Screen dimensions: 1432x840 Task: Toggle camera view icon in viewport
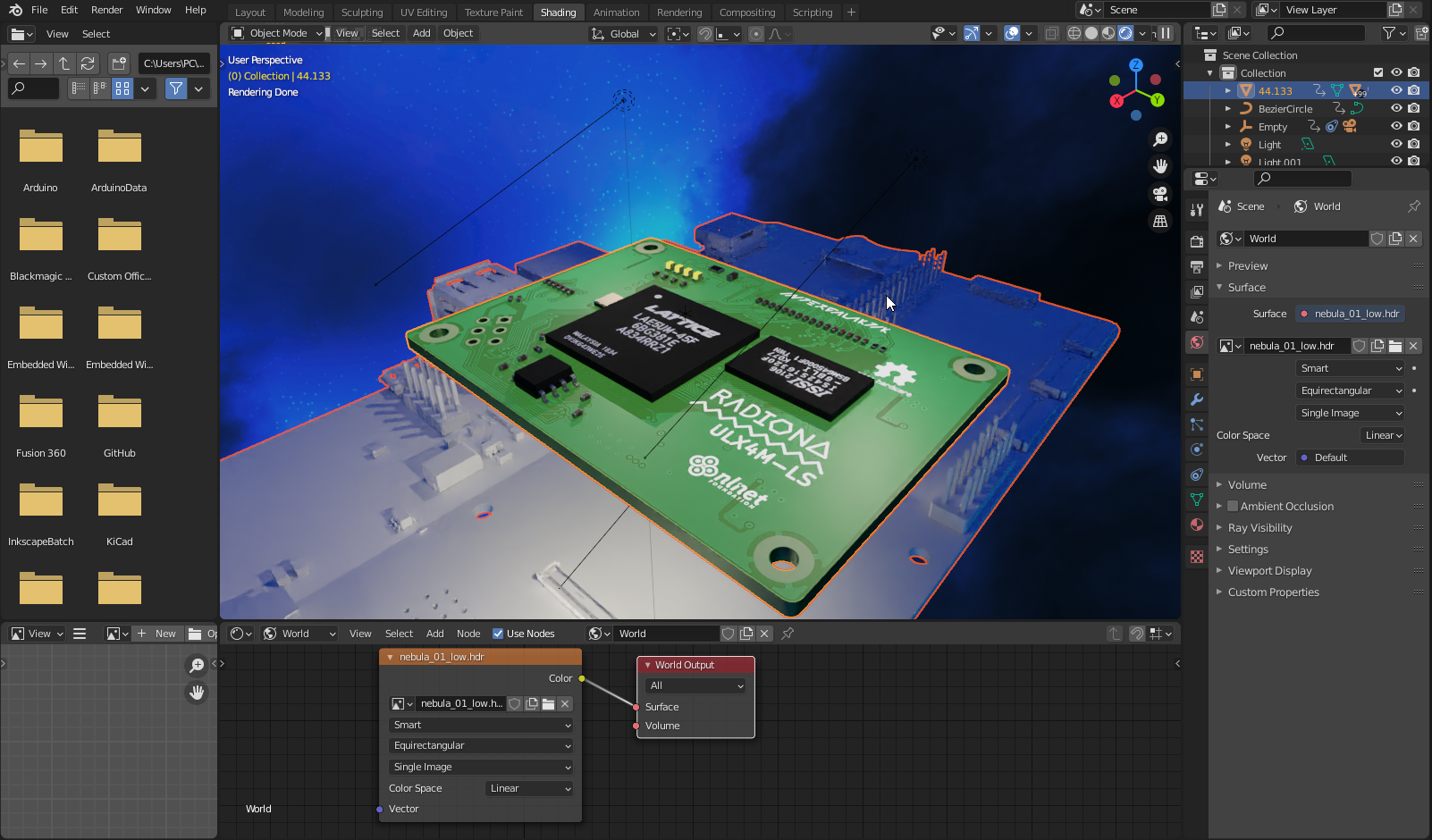1160,194
